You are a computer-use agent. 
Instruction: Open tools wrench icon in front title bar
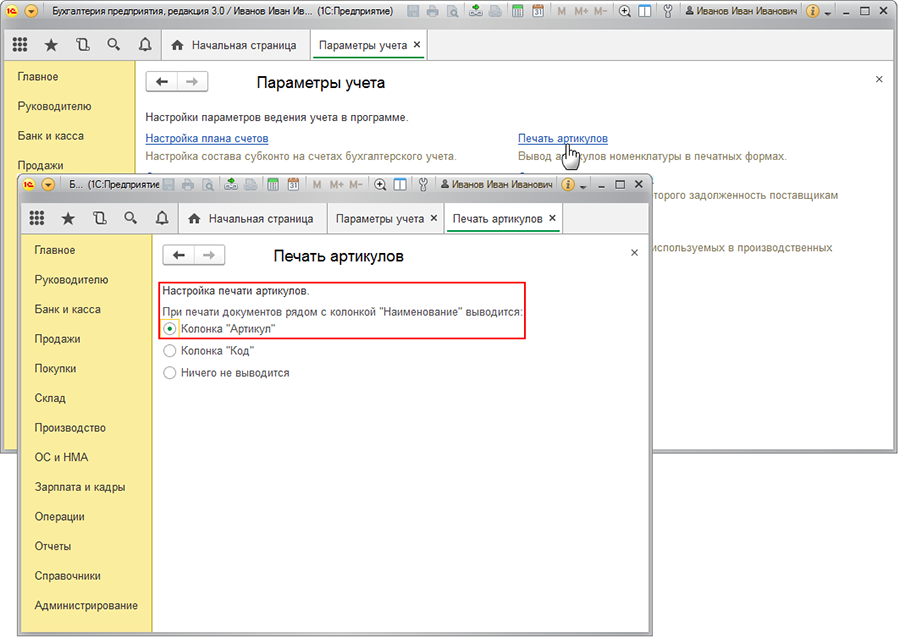(423, 184)
